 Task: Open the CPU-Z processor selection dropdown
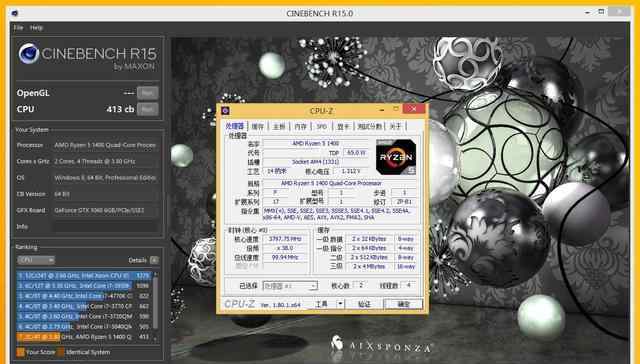[x=290, y=286]
